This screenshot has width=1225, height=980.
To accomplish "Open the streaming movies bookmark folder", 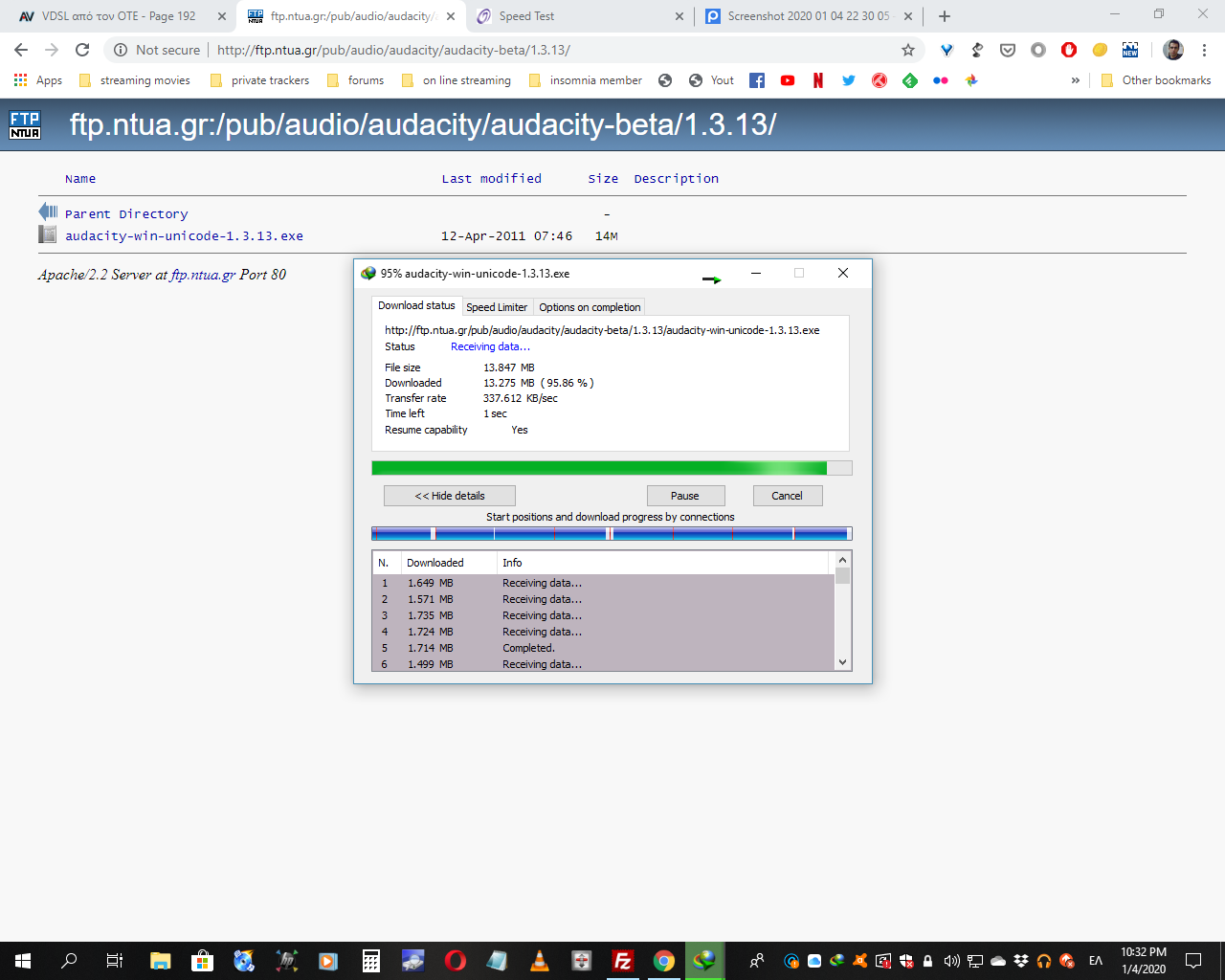I will [134, 80].
